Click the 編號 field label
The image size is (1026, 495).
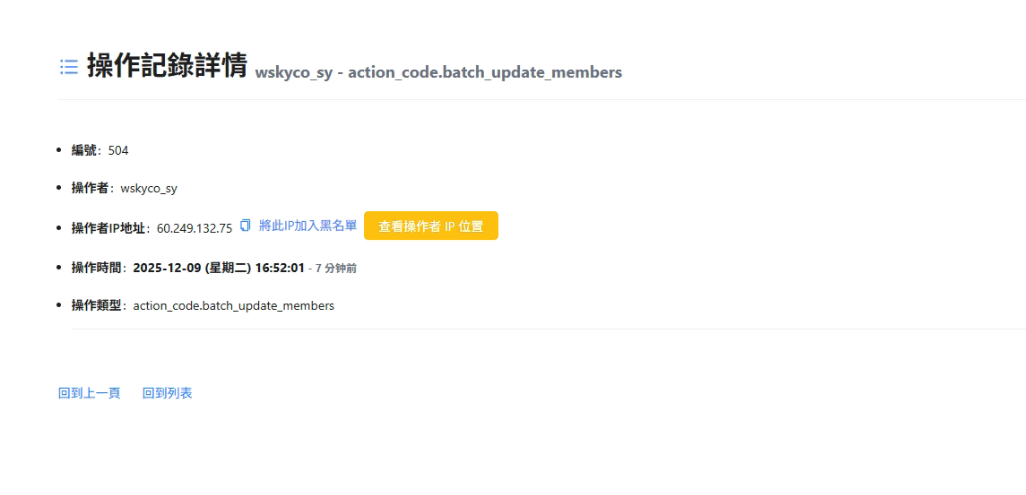(x=84, y=150)
